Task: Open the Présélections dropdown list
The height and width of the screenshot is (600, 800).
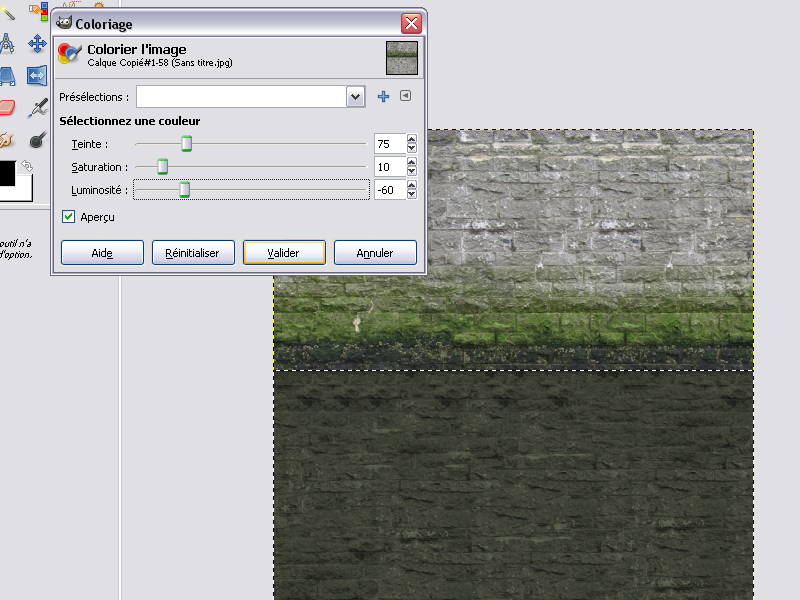Action: click(355, 97)
